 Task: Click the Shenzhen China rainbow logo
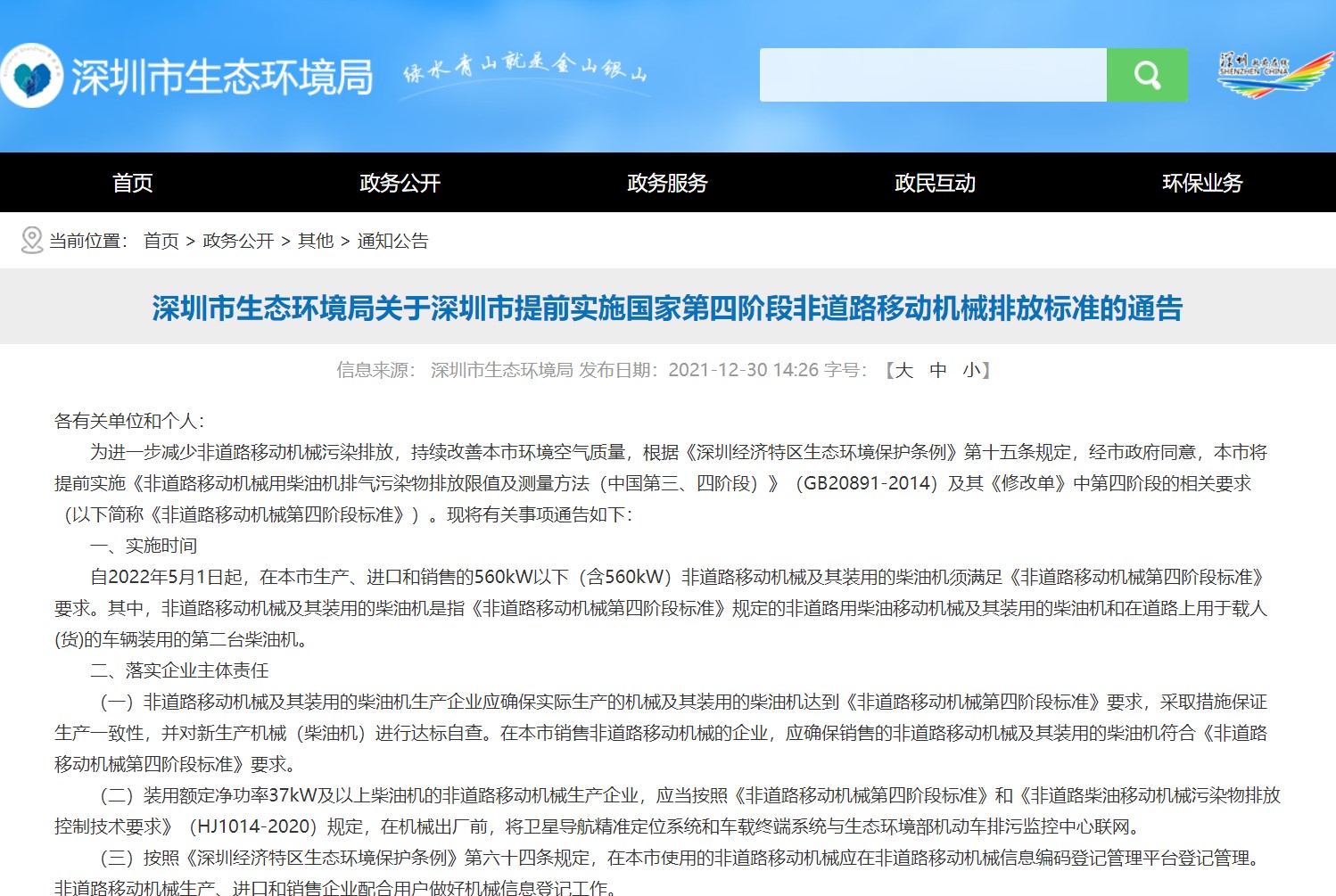coord(1275,75)
